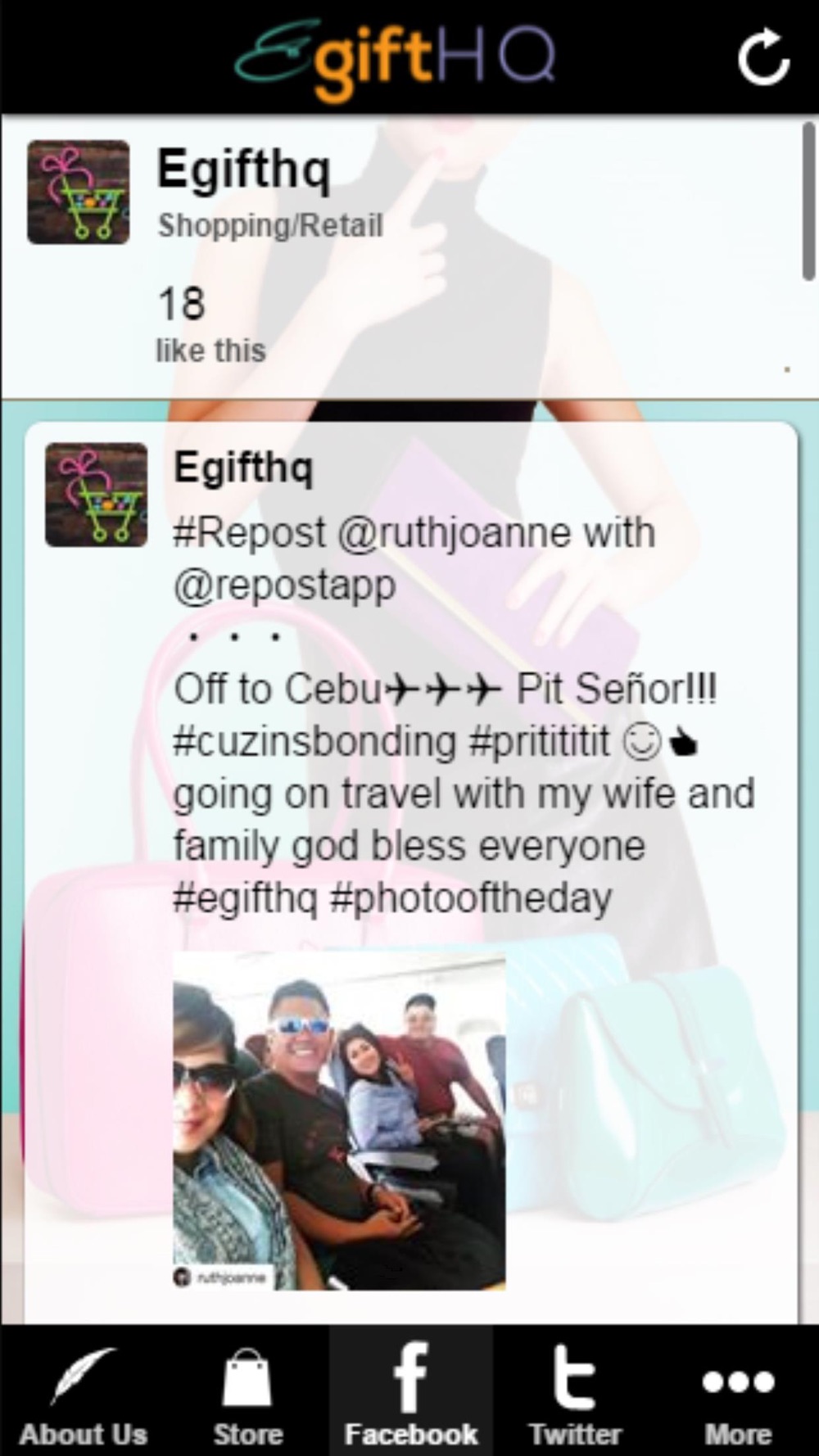Image resolution: width=819 pixels, height=1456 pixels.
Task: Click the Shopping/Retail category label
Action: click(270, 226)
